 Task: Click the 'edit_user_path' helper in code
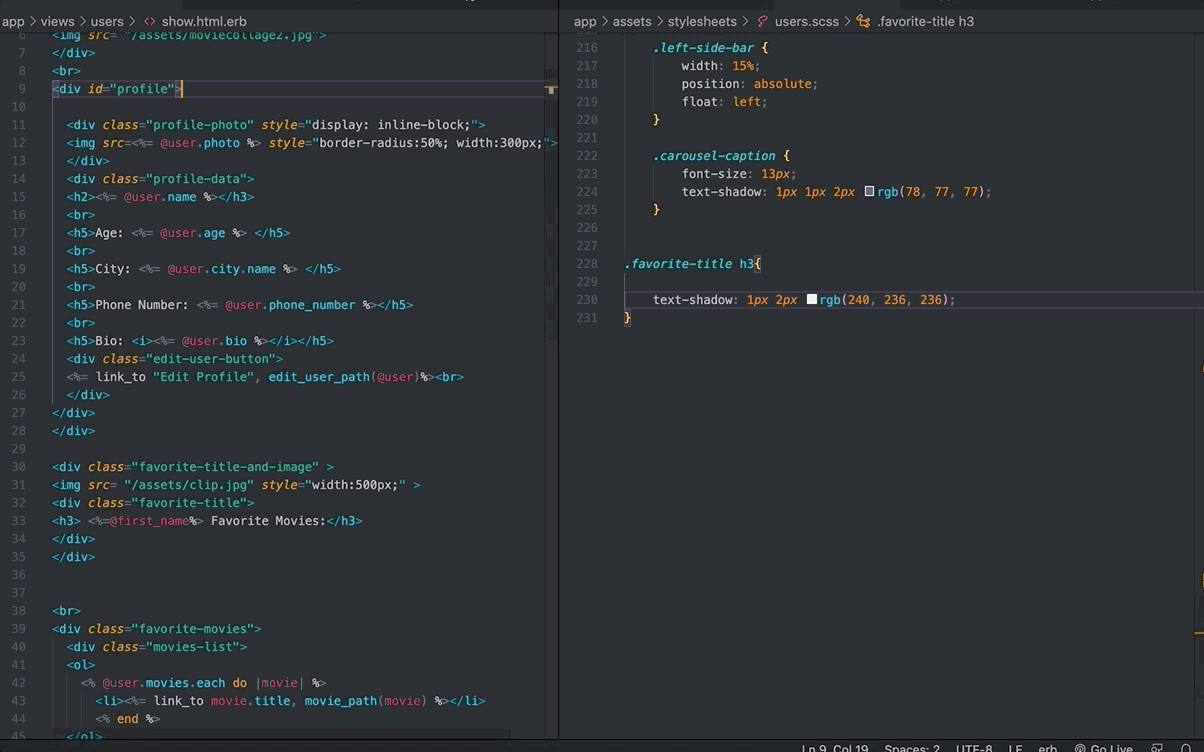[319, 377]
